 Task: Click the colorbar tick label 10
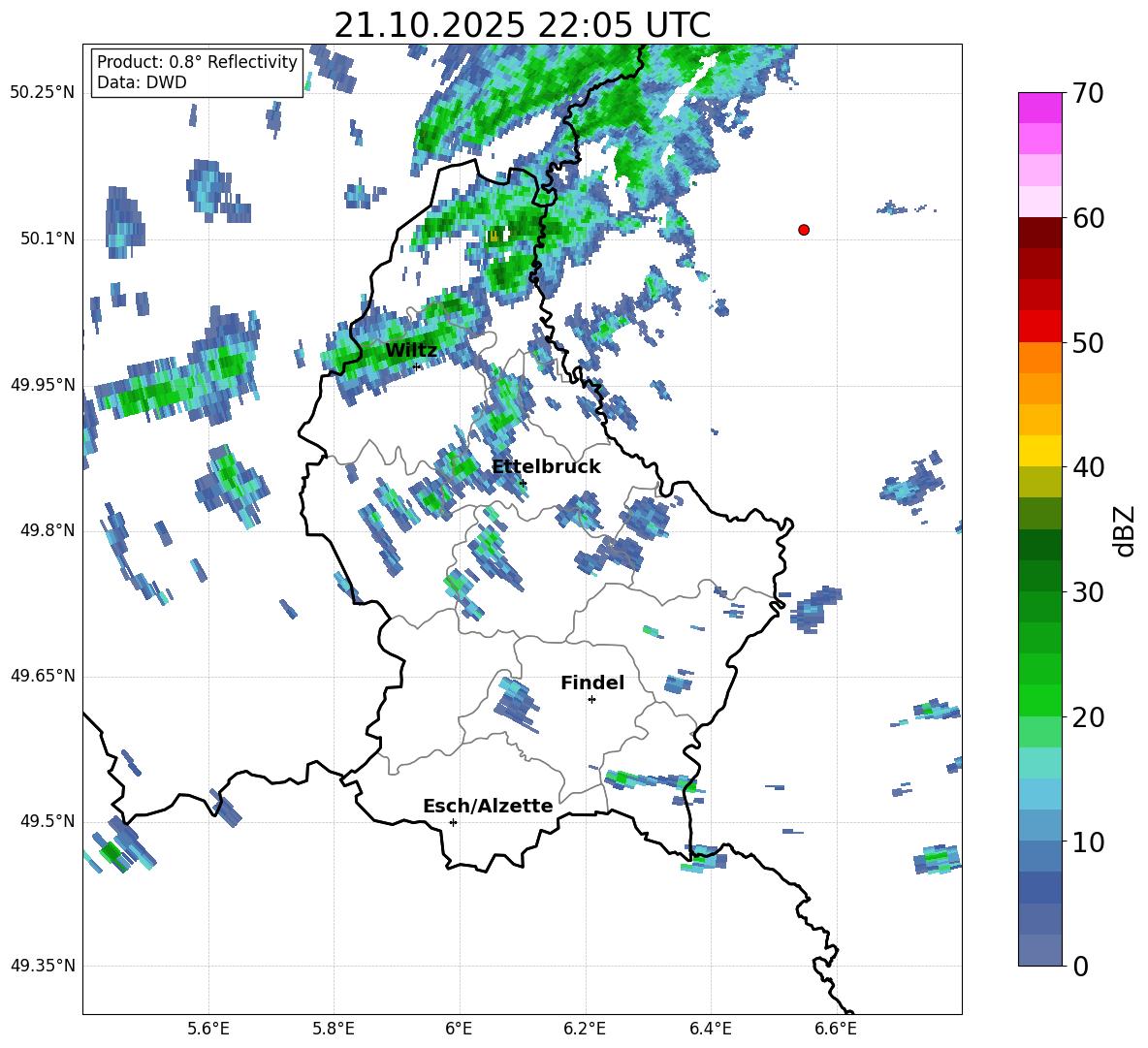point(1088,842)
